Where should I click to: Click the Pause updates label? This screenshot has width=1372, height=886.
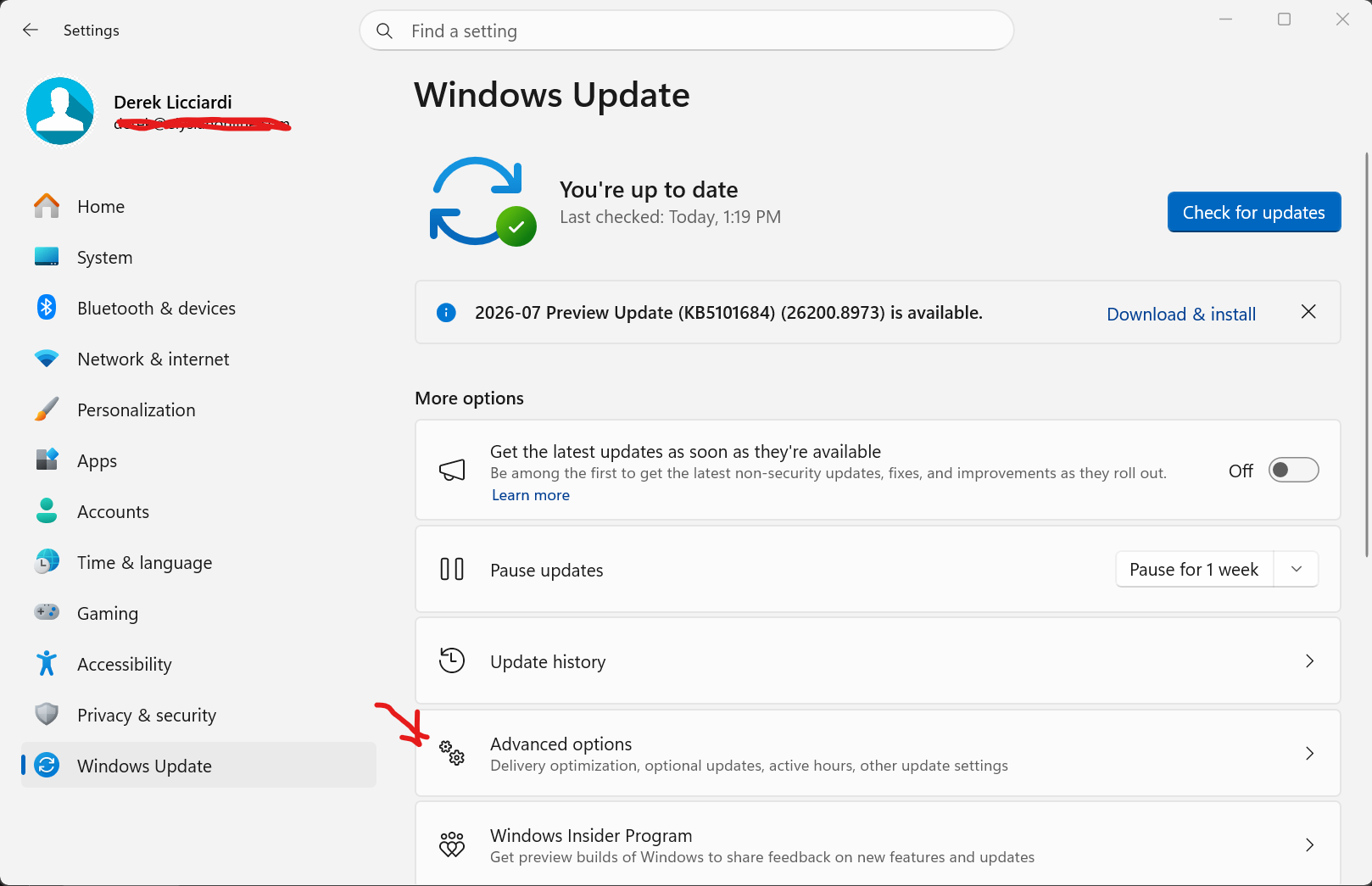click(x=547, y=570)
